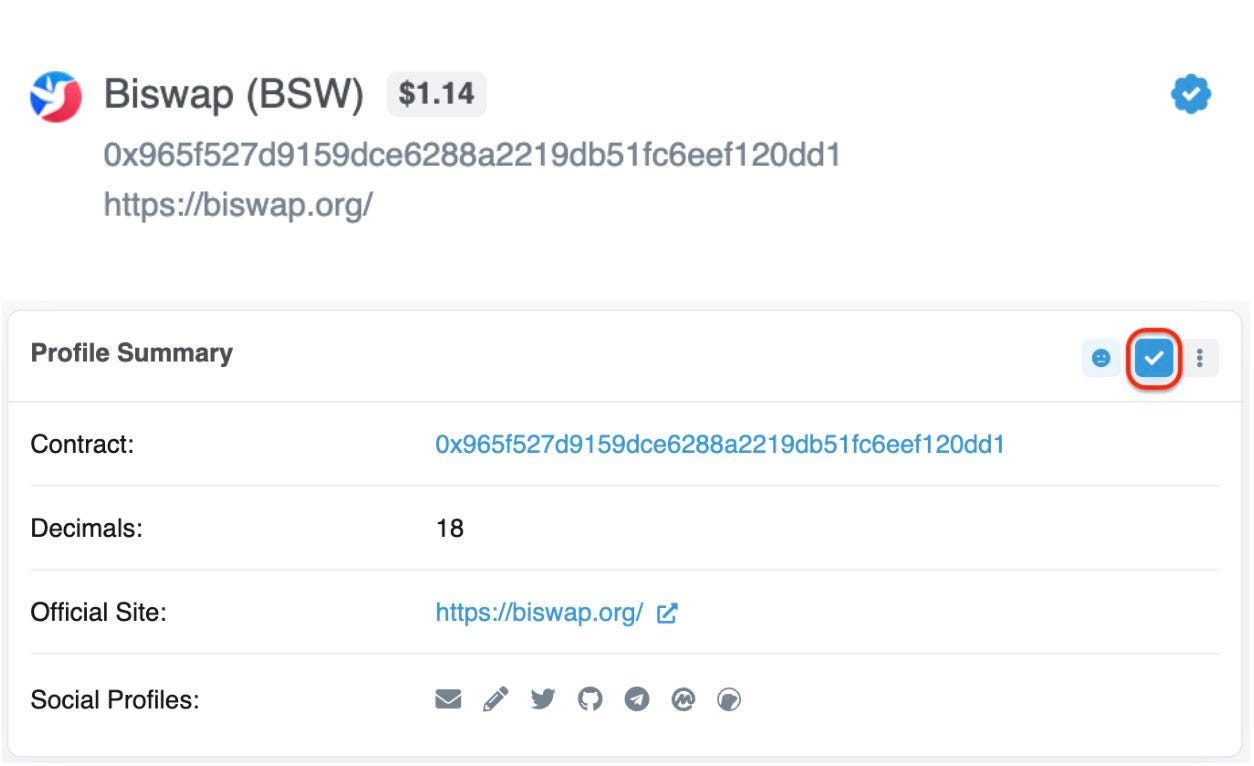Click the Profile Summary heading
Image resolution: width=1254 pixels, height=766 pixels.
(x=131, y=353)
